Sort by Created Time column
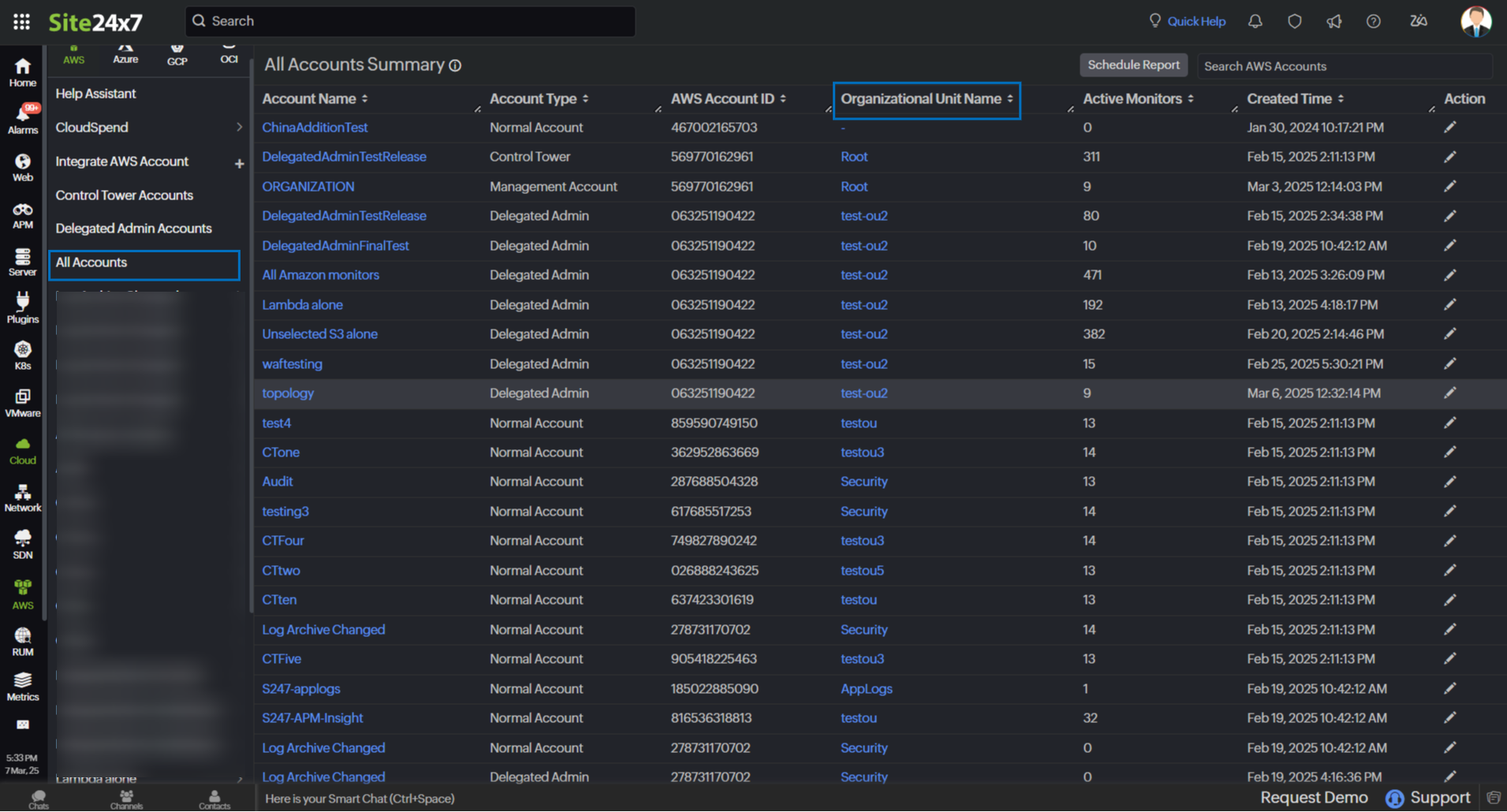 click(1341, 99)
